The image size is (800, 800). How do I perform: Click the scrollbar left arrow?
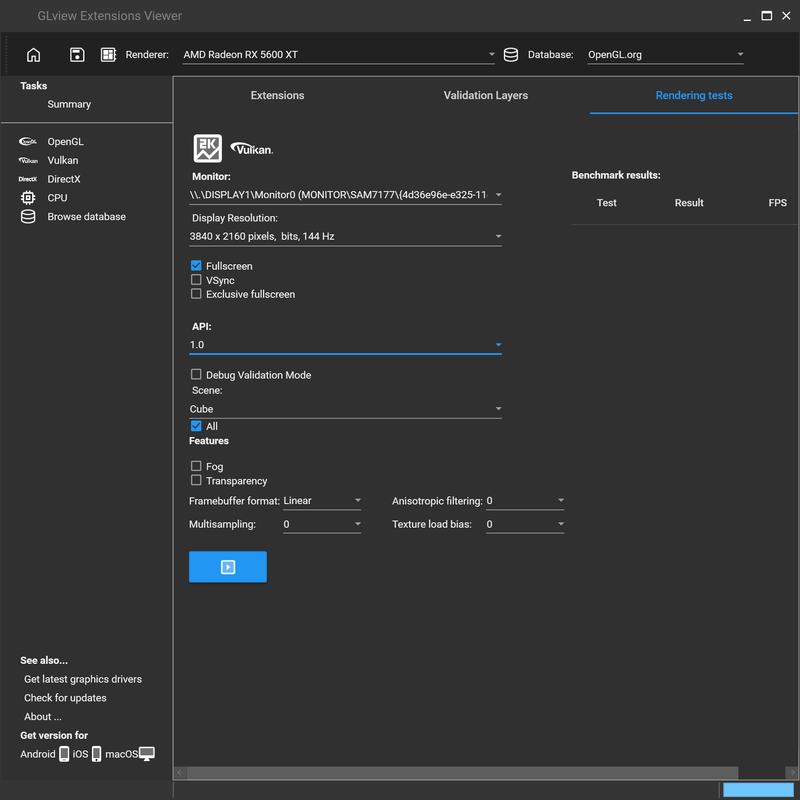(181, 772)
